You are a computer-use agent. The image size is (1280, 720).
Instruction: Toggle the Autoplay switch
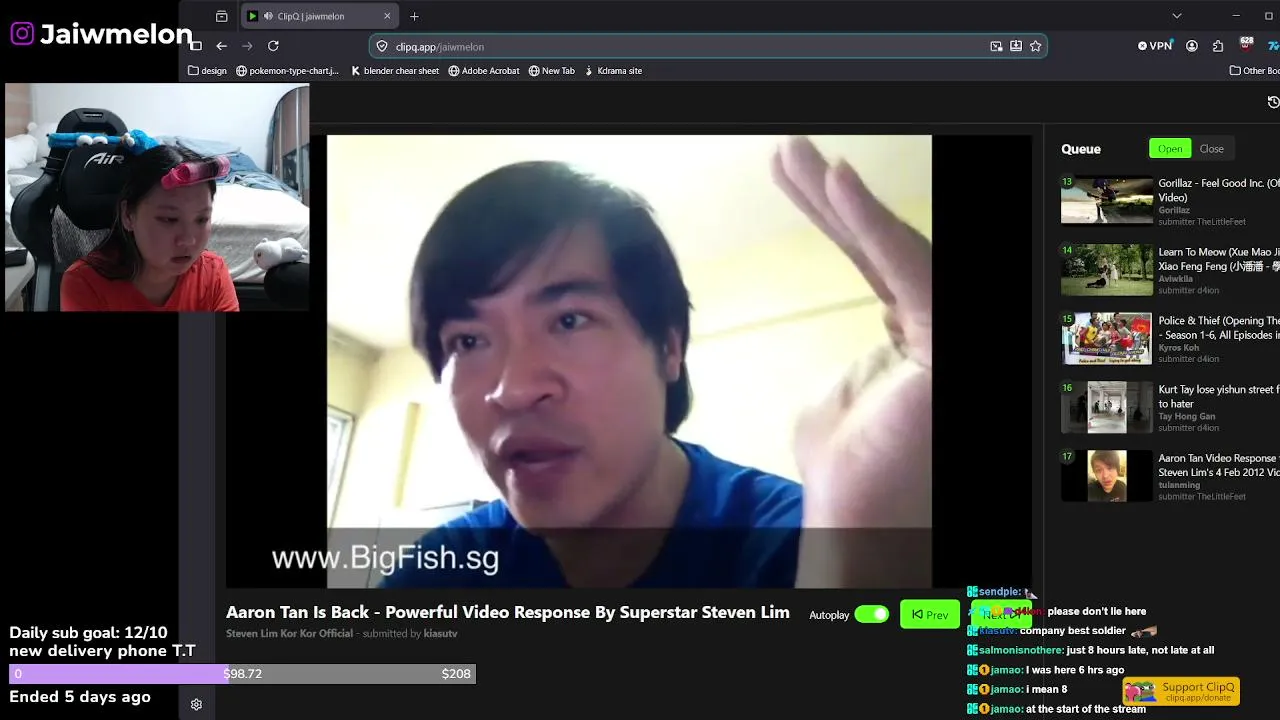tap(871, 614)
